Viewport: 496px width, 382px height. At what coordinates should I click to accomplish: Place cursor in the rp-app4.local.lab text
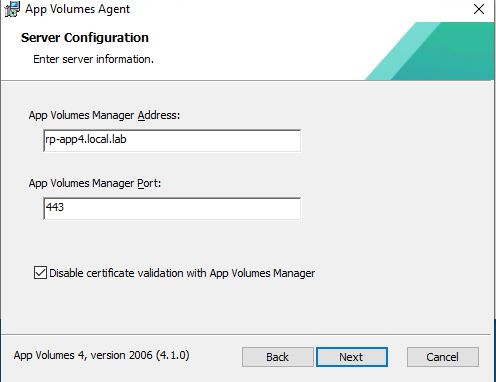click(86, 139)
